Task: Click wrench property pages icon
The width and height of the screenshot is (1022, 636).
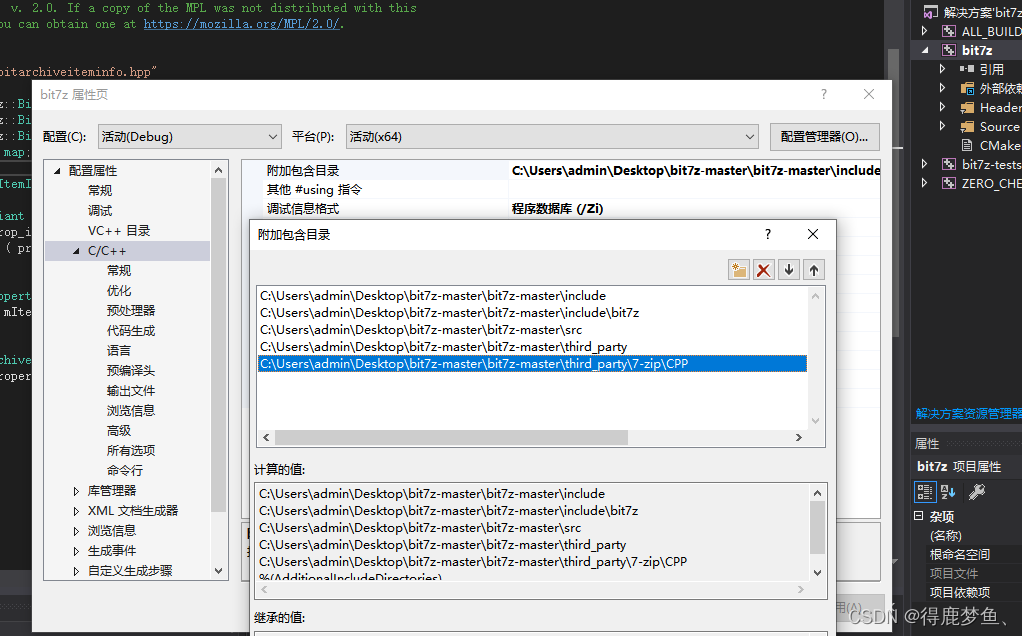Action: 976,491
